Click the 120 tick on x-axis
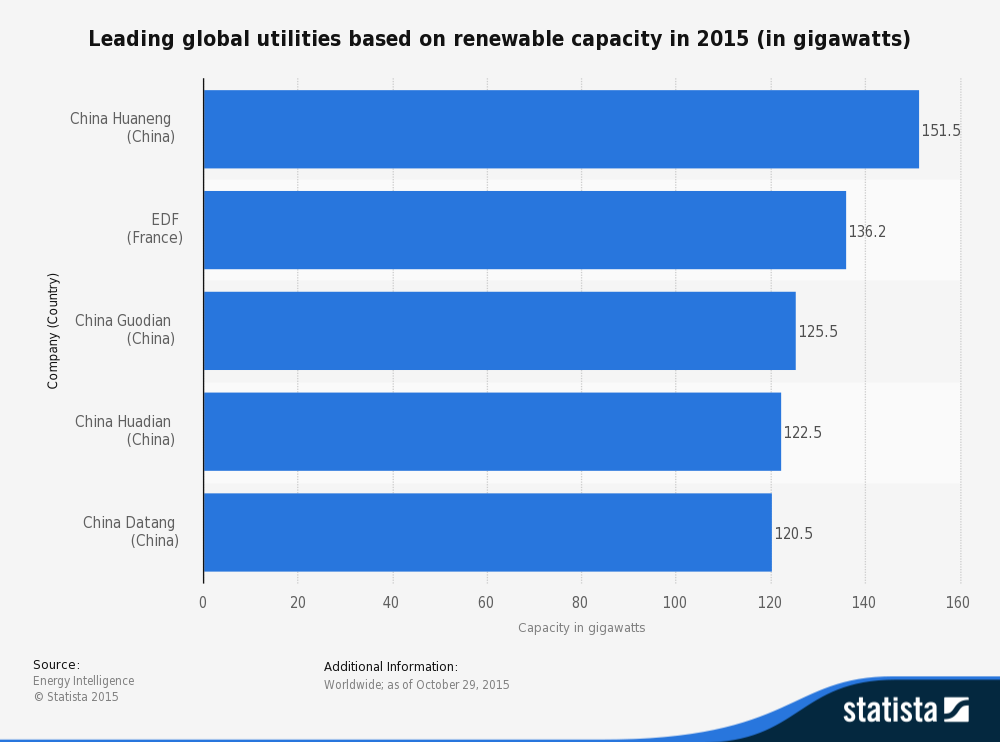The height and width of the screenshot is (743, 1000). pyautogui.click(x=770, y=602)
